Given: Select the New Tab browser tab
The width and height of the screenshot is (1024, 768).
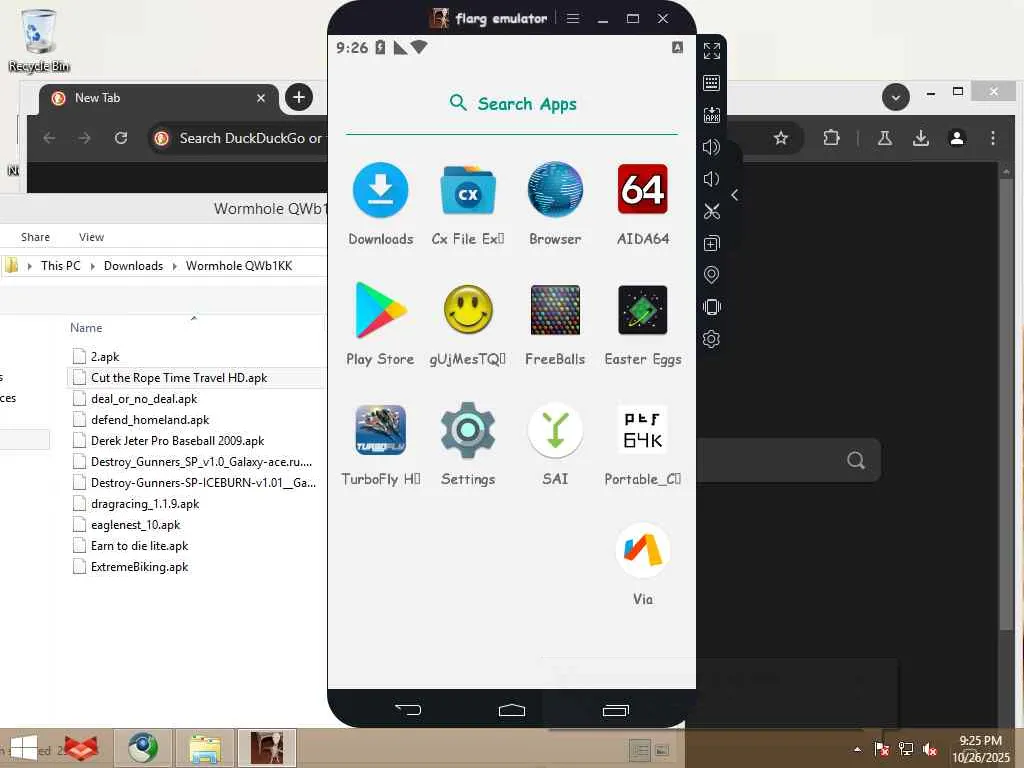Looking at the screenshot, I should pyautogui.click(x=158, y=98).
